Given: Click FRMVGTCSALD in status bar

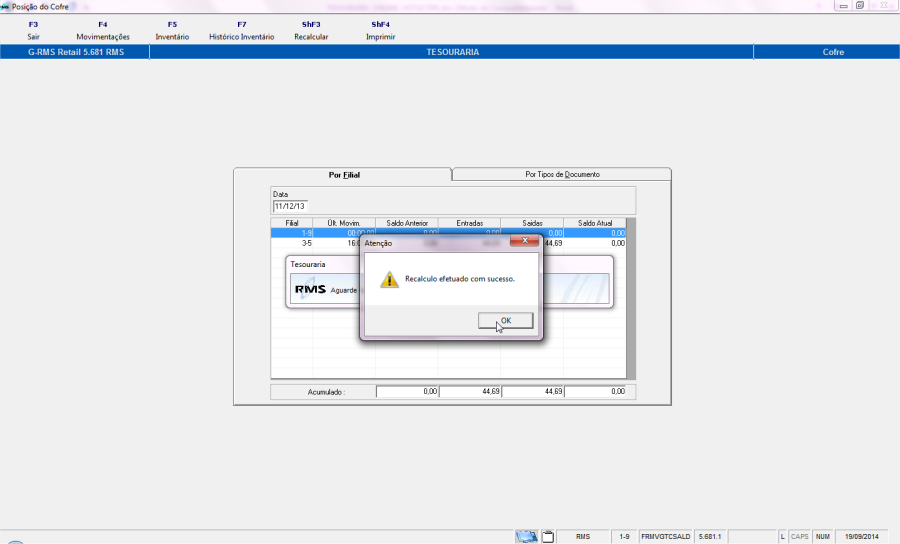Looking at the screenshot, I should click(665, 537).
